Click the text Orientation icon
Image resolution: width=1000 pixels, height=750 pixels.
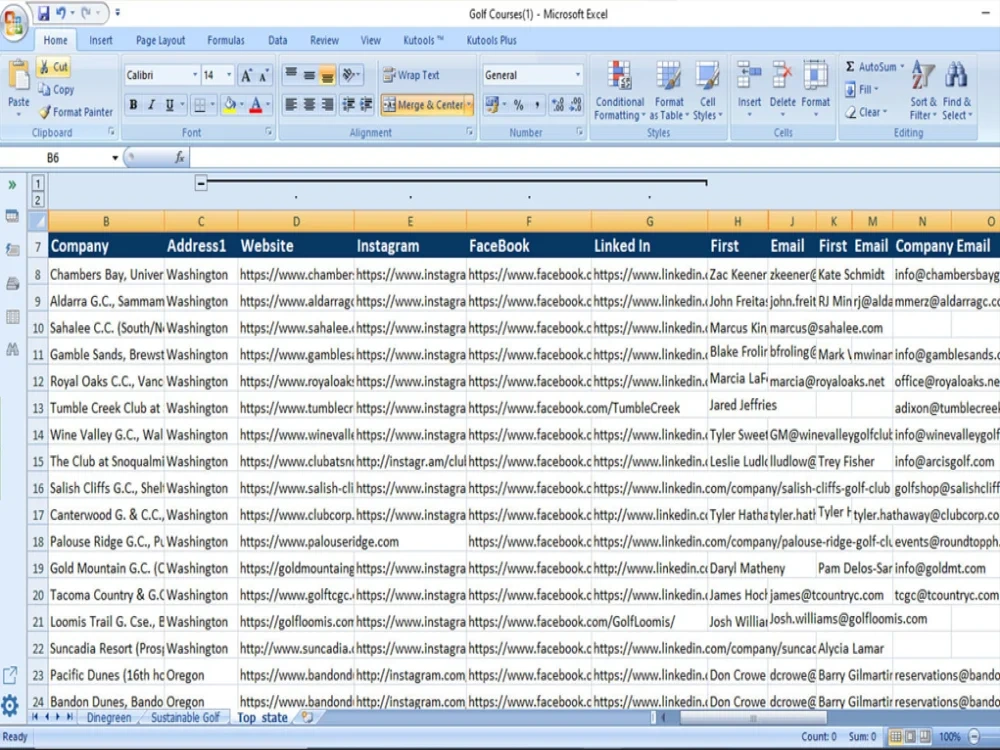click(x=350, y=75)
